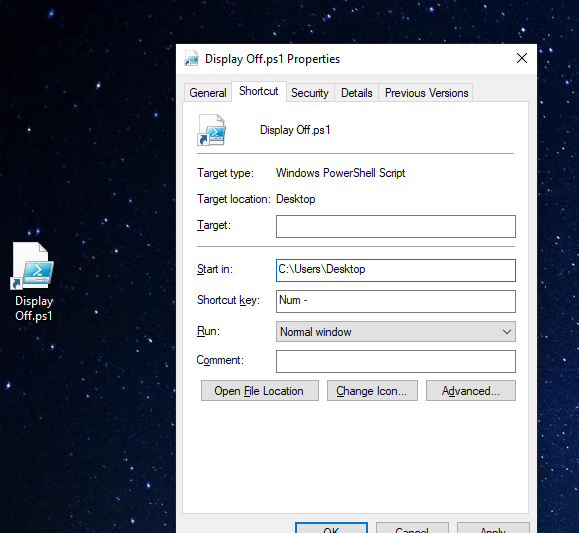The height and width of the screenshot is (533, 579).
Task: Expand the Run dropdown showing Normal window
Action: pos(395,332)
